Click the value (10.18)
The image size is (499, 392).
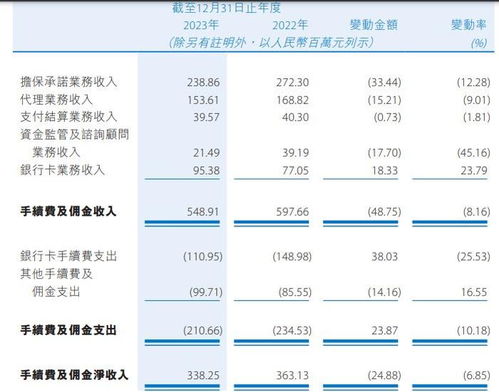click(x=473, y=331)
